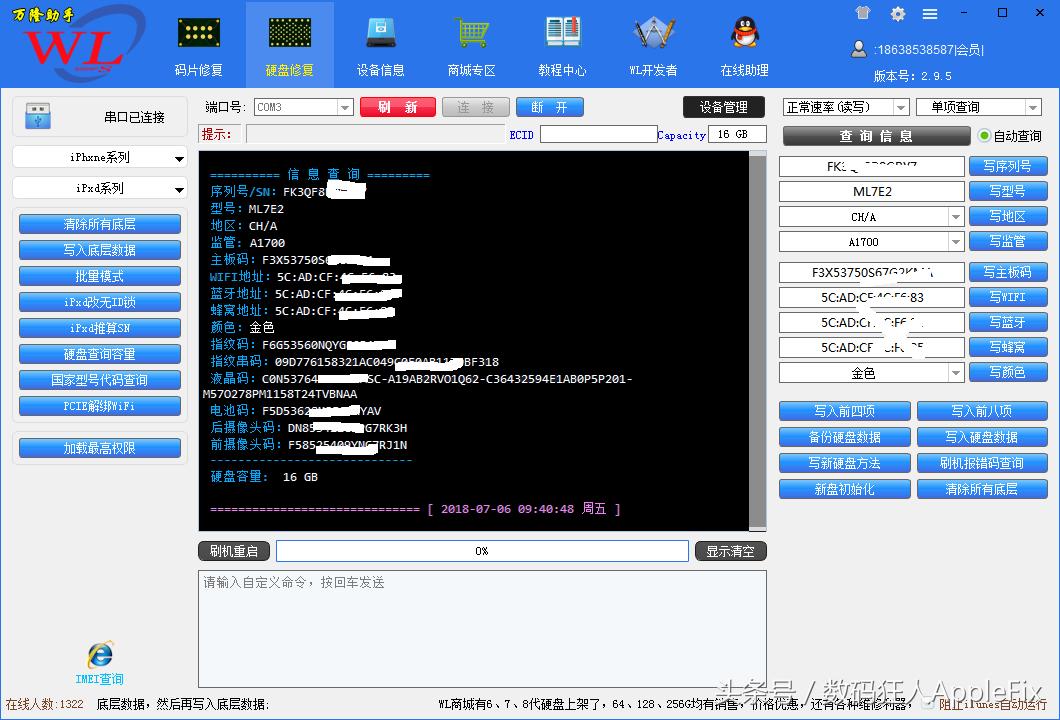Viewport: 1060px width, 720px height.
Task: Open the iPhone系列 series dropdown
Action: [x=99, y=156]
